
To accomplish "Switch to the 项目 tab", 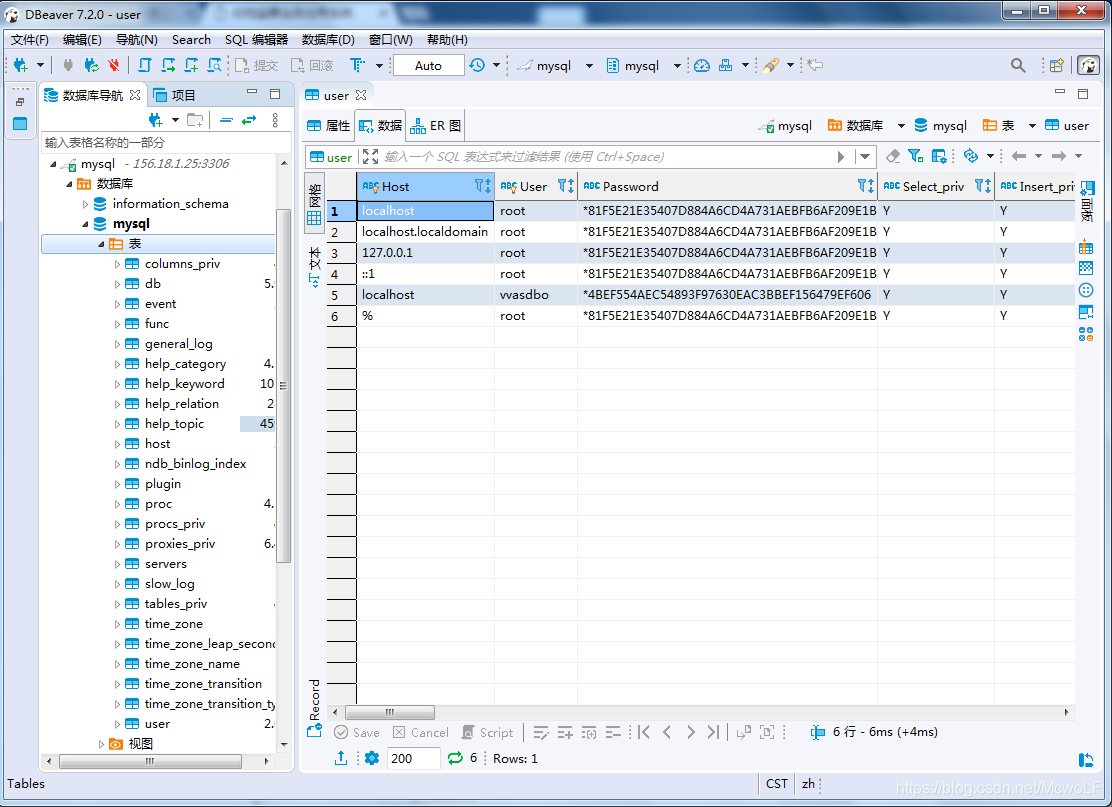I will coord(174,95).
